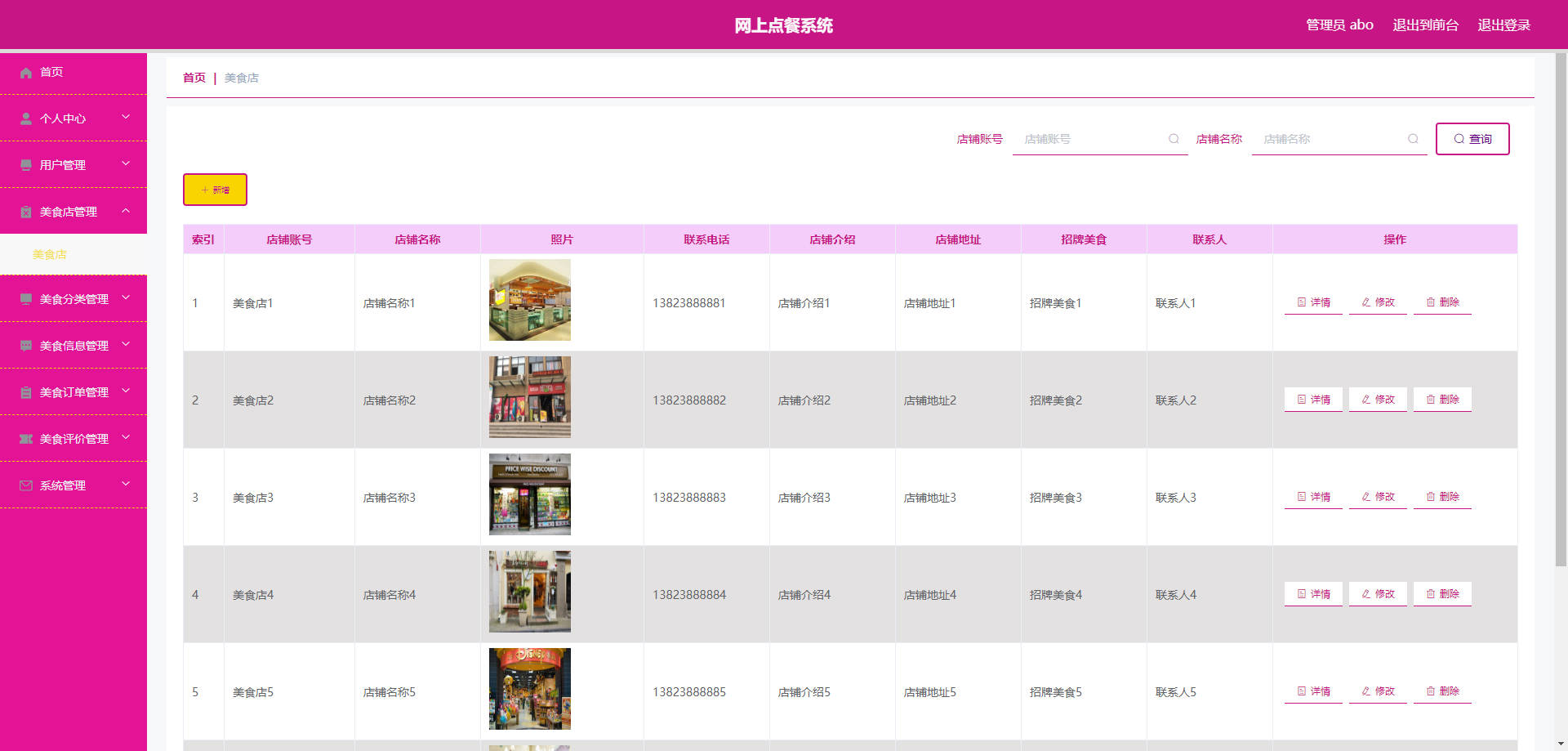Click 退出到前台 in the header

(1426, 25)
